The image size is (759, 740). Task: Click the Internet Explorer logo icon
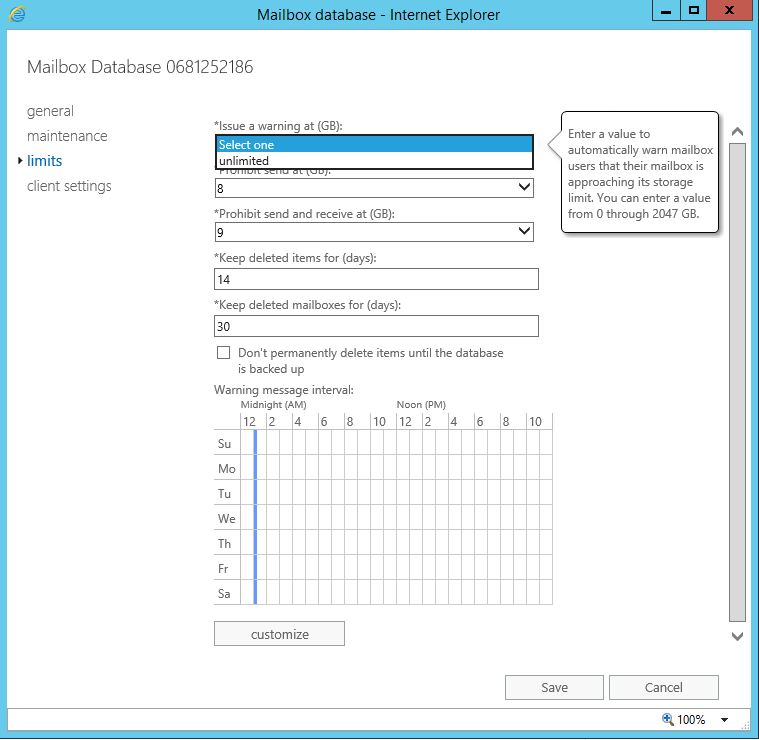point(16,14)
